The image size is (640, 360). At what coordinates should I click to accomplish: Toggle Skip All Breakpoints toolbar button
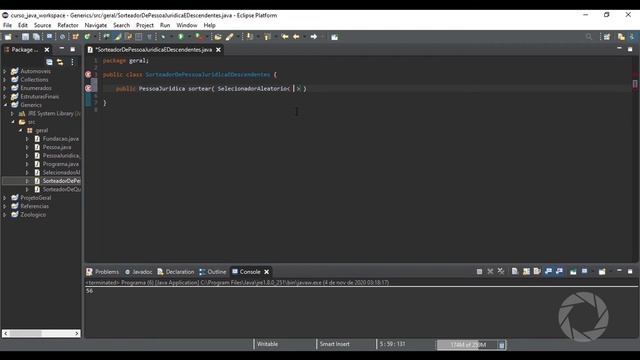click(62, 37)
